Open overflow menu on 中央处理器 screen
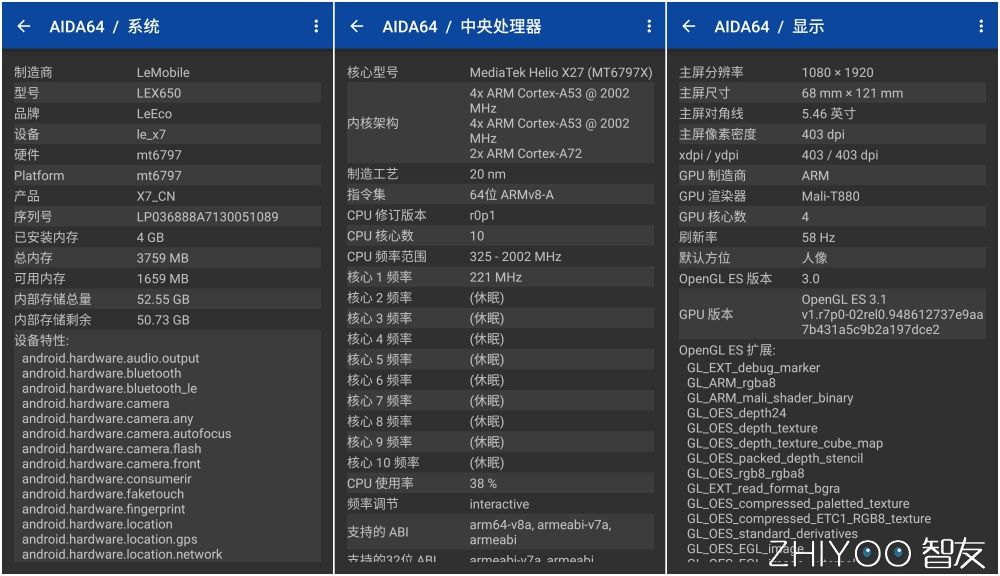The height and width of the screenshot is (576, 1000). tap(649, 26)
